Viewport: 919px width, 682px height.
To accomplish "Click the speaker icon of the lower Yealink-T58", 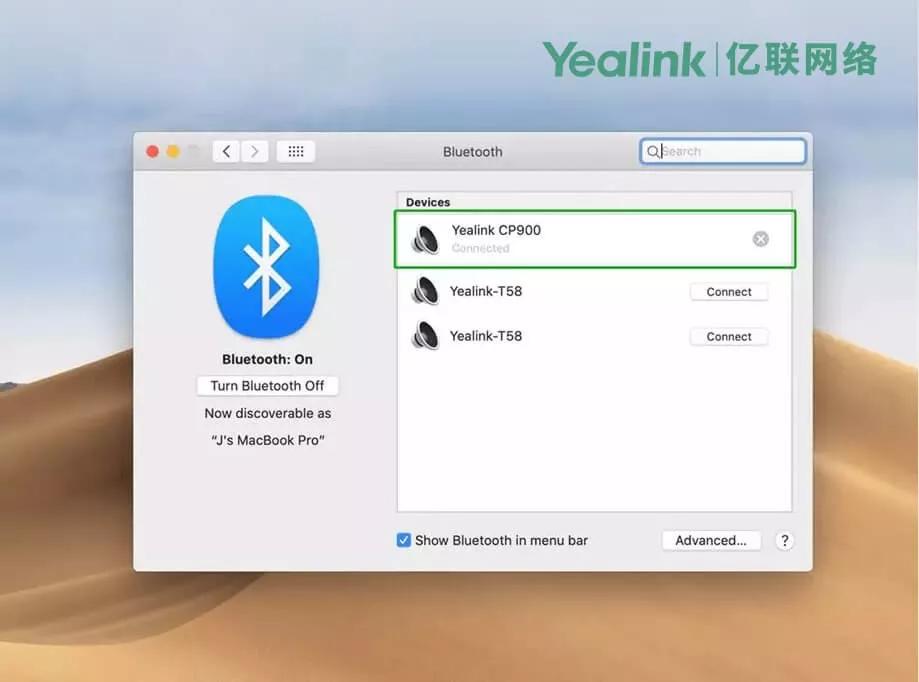I will click(x=425, y=336).
